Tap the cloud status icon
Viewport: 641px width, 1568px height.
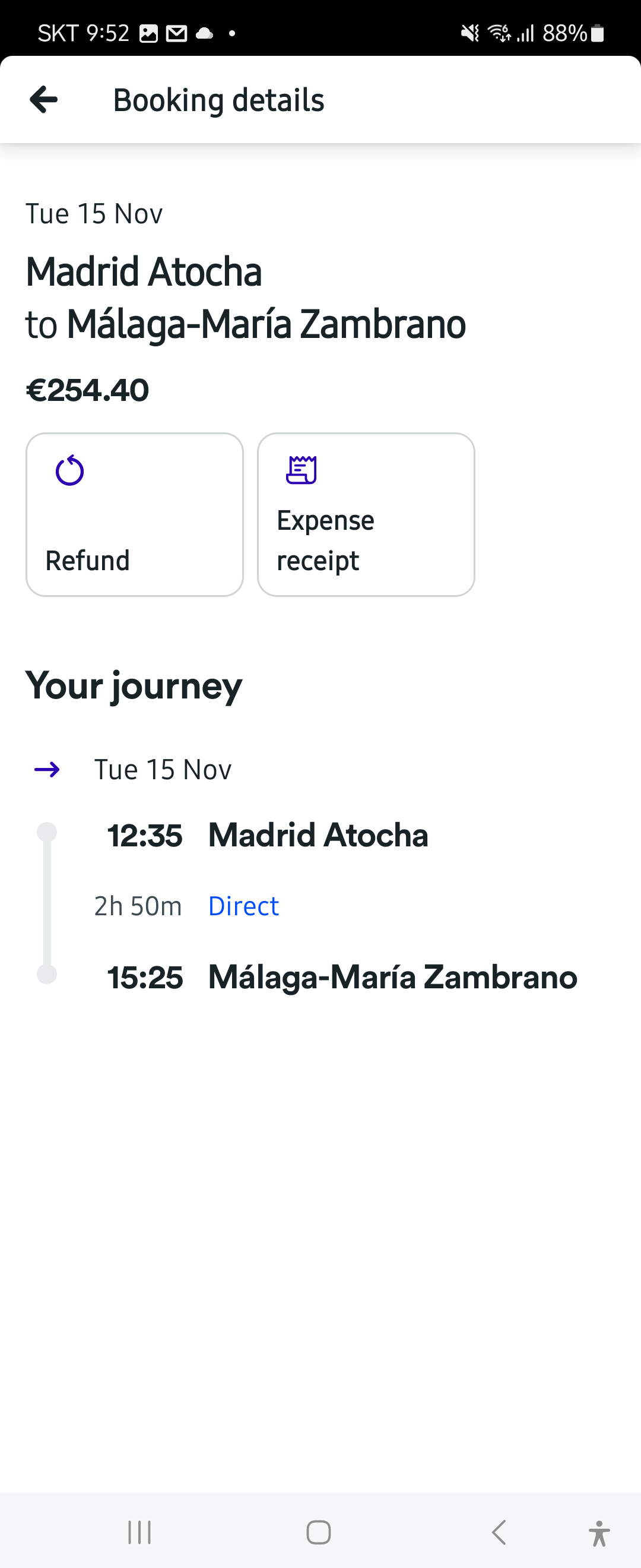click(x=204, y=33)
